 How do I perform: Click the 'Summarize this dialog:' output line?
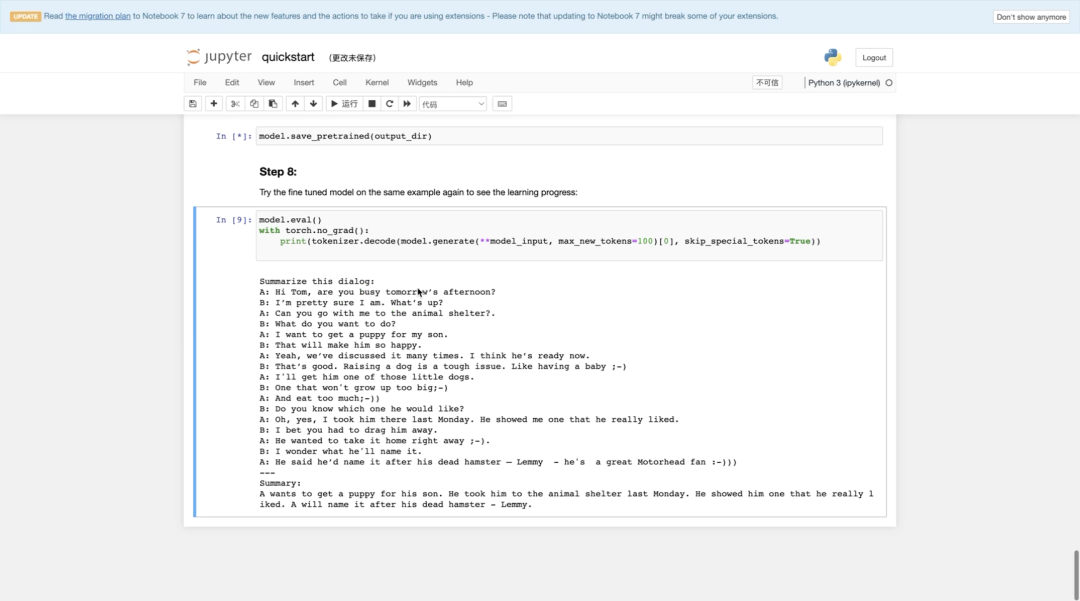317,282
